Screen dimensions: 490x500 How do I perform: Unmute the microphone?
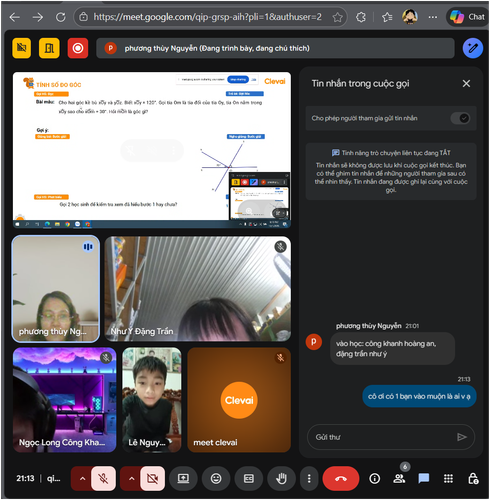(x=103, y=479)
